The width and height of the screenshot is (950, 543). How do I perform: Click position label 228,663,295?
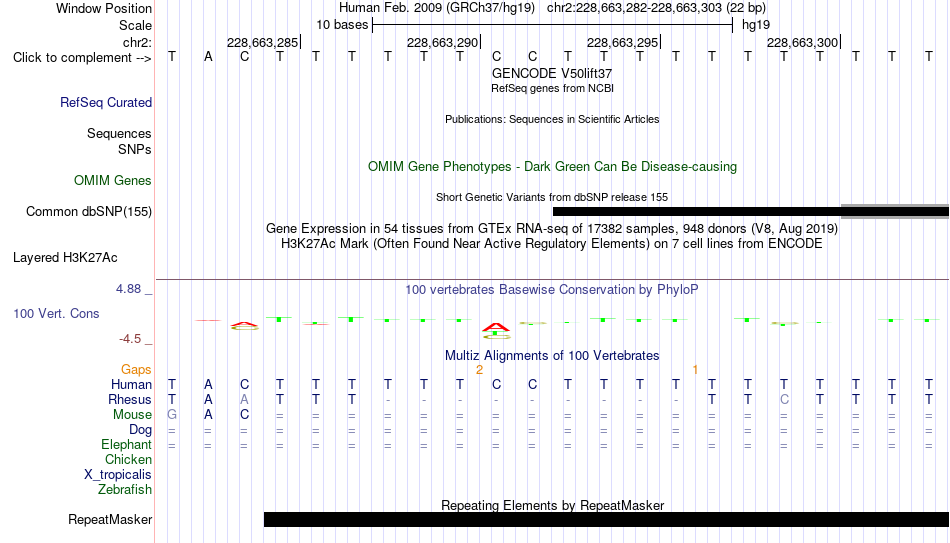click(622, 42)
